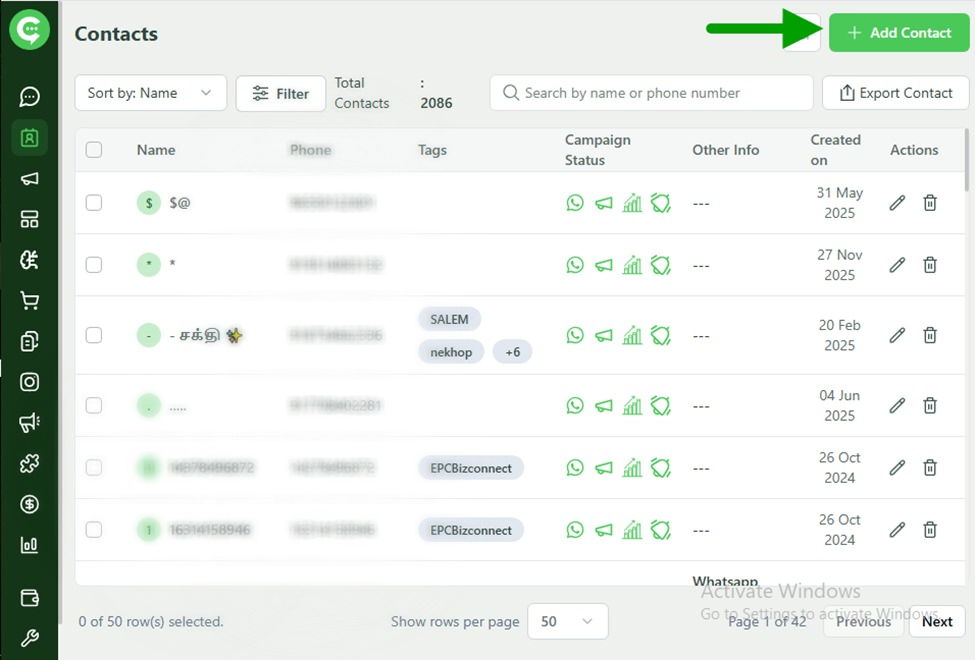Click the Name column header

(x=156, y=149)
